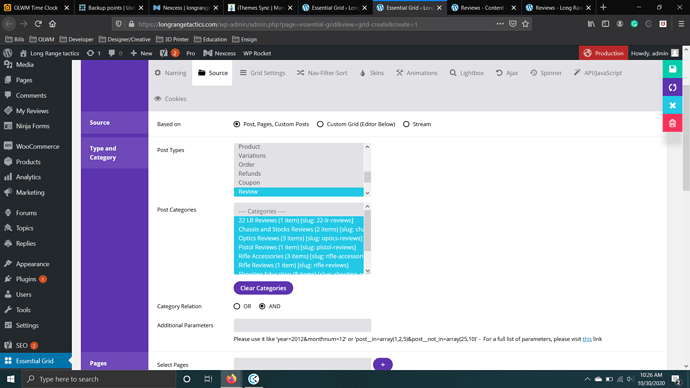Open the Education bookmarks folder

210,40
